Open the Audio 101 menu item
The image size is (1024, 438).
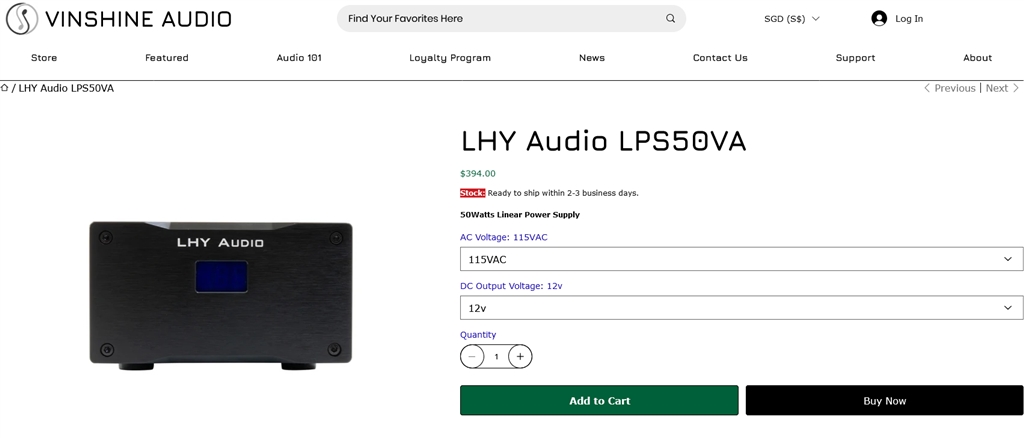(299, 58)
